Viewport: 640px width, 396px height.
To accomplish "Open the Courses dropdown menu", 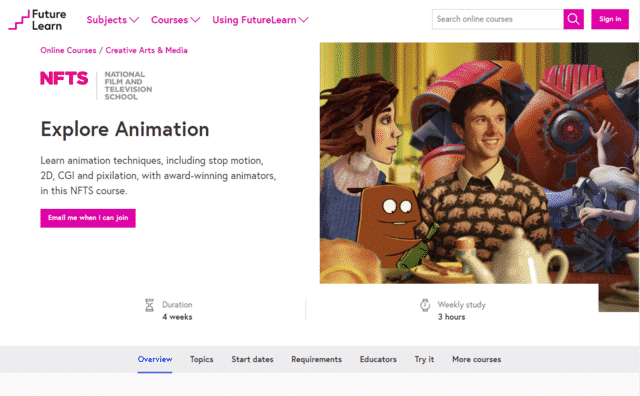I will click(x=176, y=20).
